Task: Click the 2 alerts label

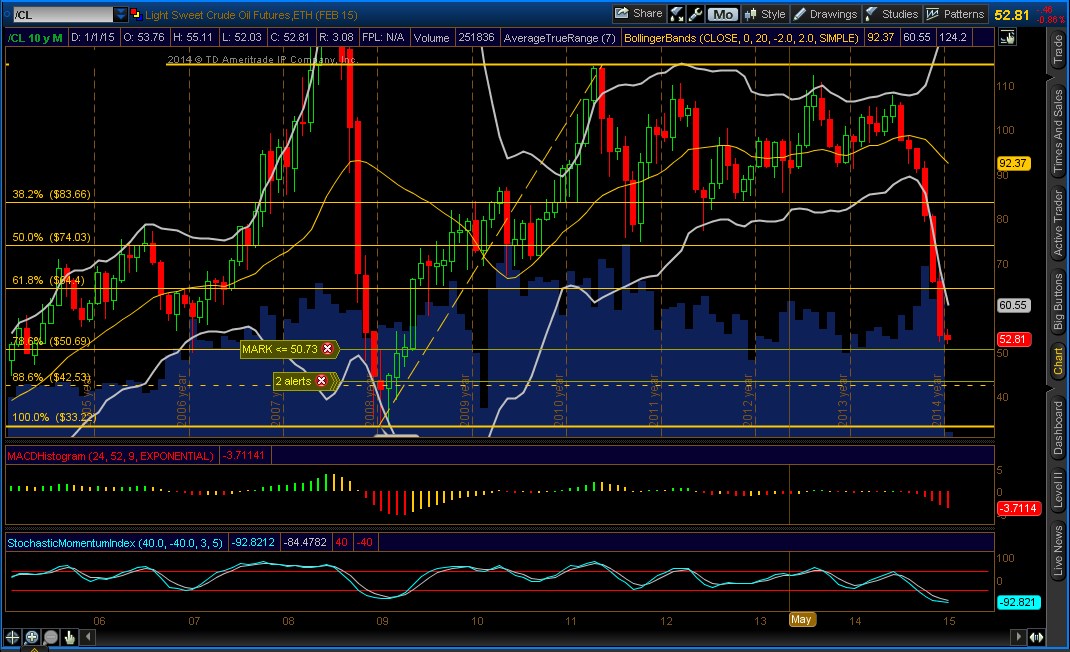Action: (x=296, y=381)
